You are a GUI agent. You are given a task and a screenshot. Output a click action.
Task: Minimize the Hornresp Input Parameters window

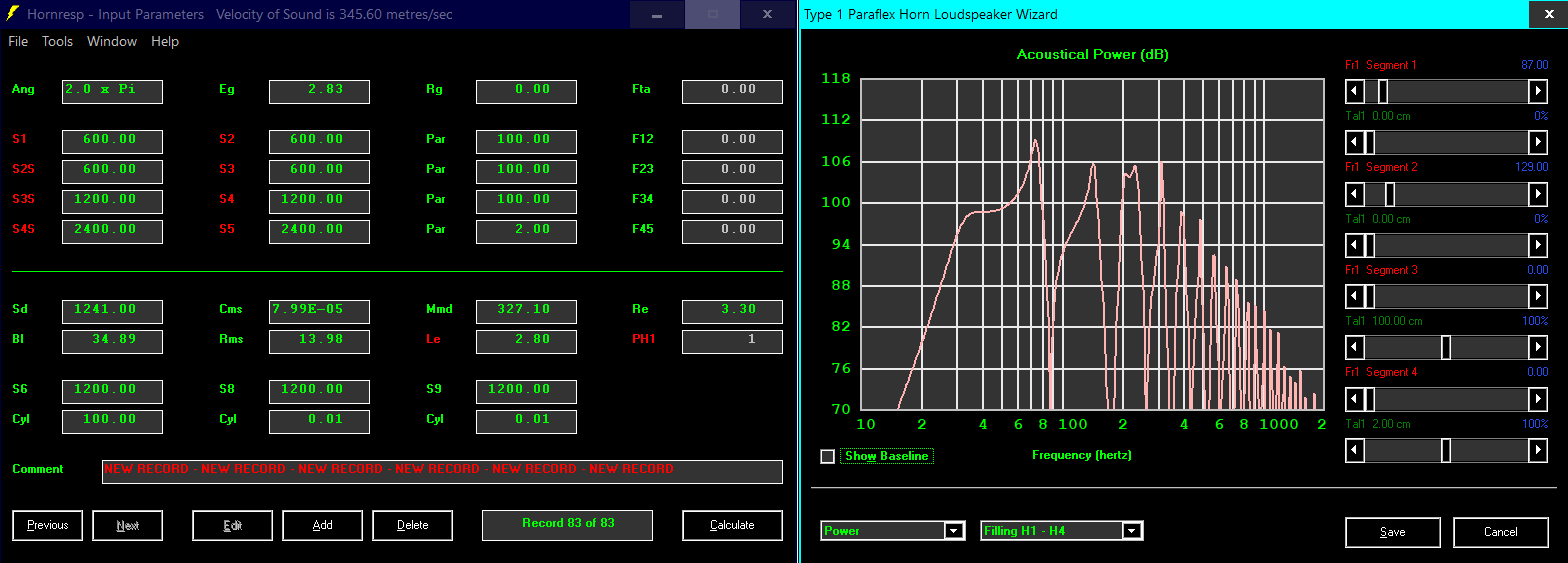click(x=657, y=15)
